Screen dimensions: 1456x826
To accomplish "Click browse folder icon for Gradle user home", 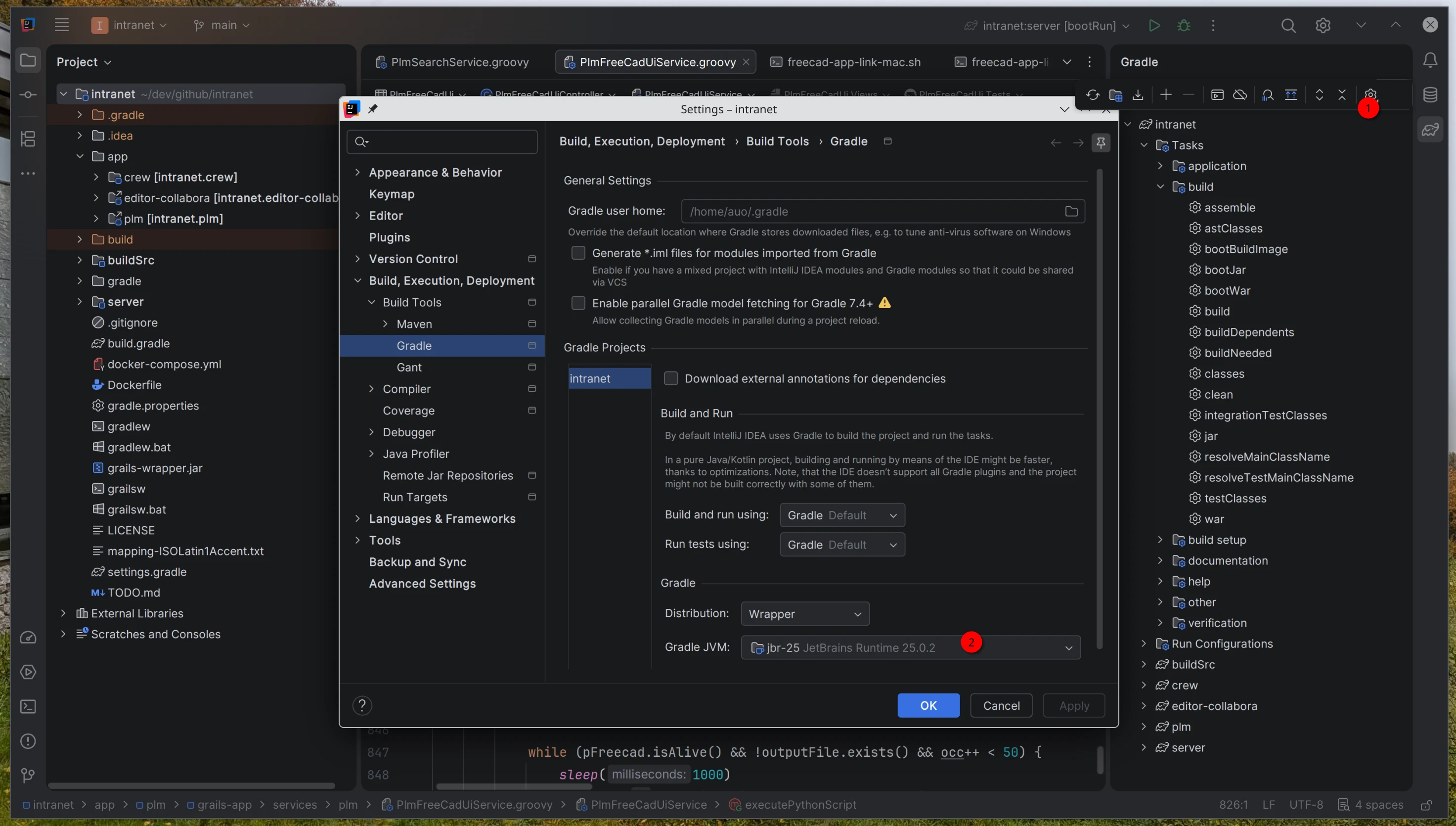I will 1070,211.
